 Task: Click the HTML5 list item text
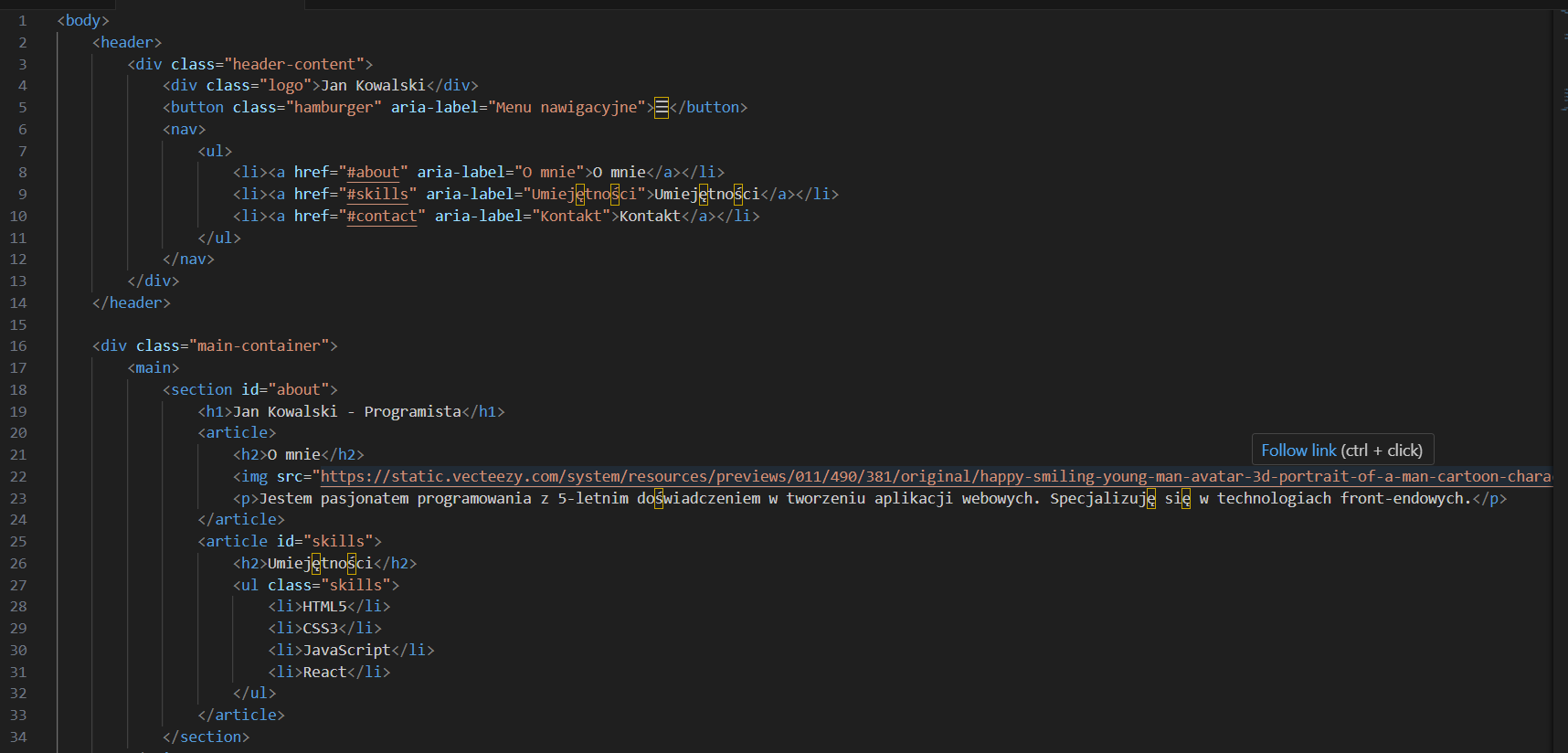pos(324,607)
